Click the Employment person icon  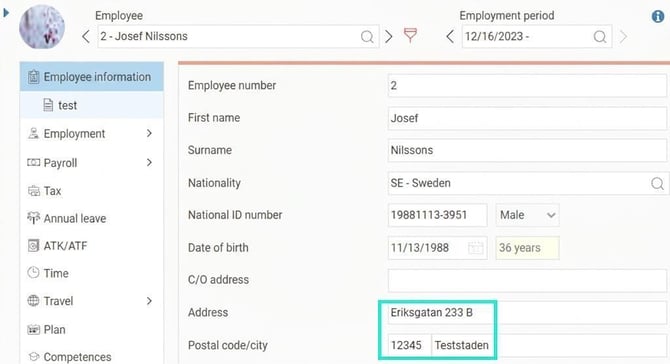point(33,133)
